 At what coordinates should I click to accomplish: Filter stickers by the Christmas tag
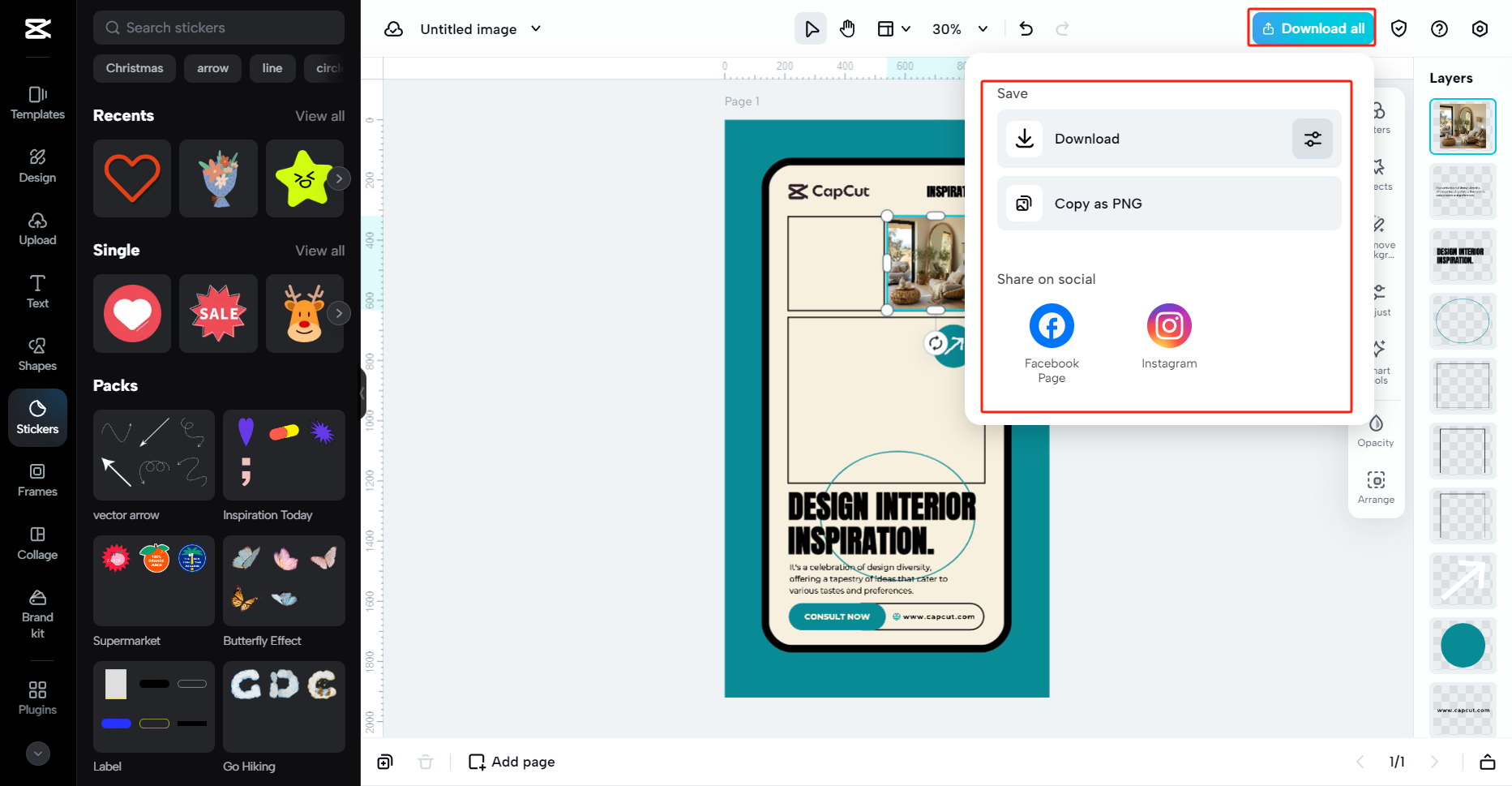click(x=134, y=68)
